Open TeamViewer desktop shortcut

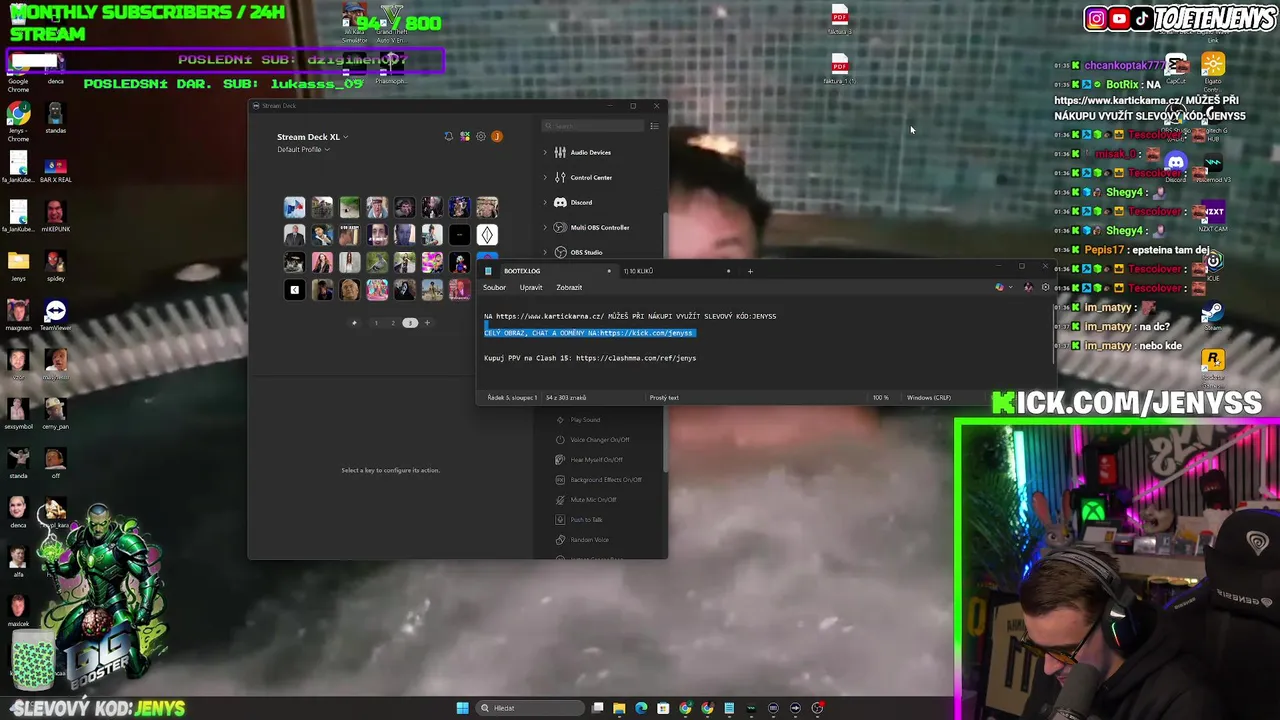coord(55,317)
